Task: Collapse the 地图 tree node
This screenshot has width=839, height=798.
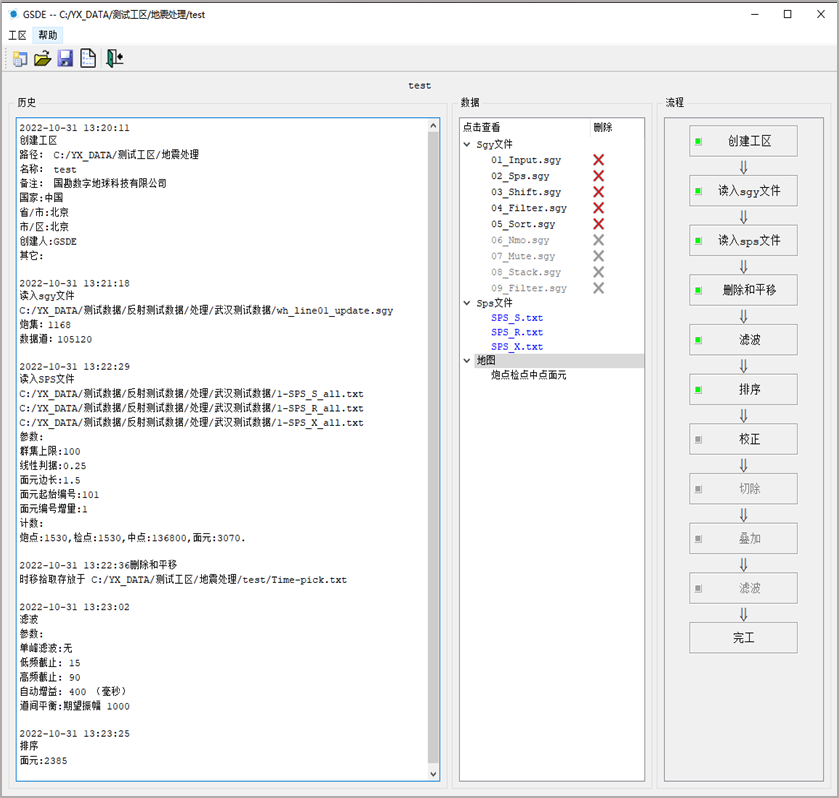Action: tap(467, 360)
